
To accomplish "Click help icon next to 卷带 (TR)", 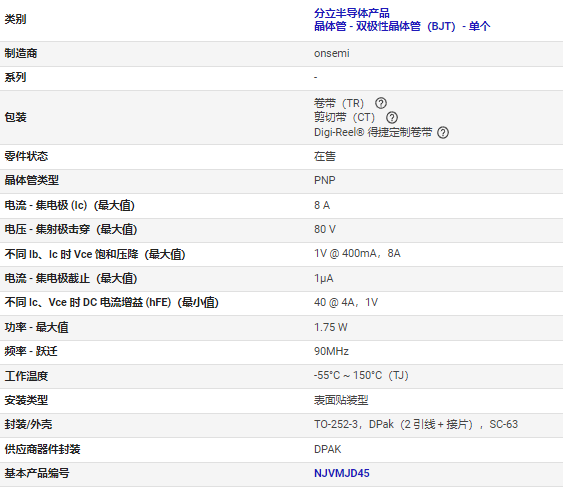I will (x=381, y=103).
